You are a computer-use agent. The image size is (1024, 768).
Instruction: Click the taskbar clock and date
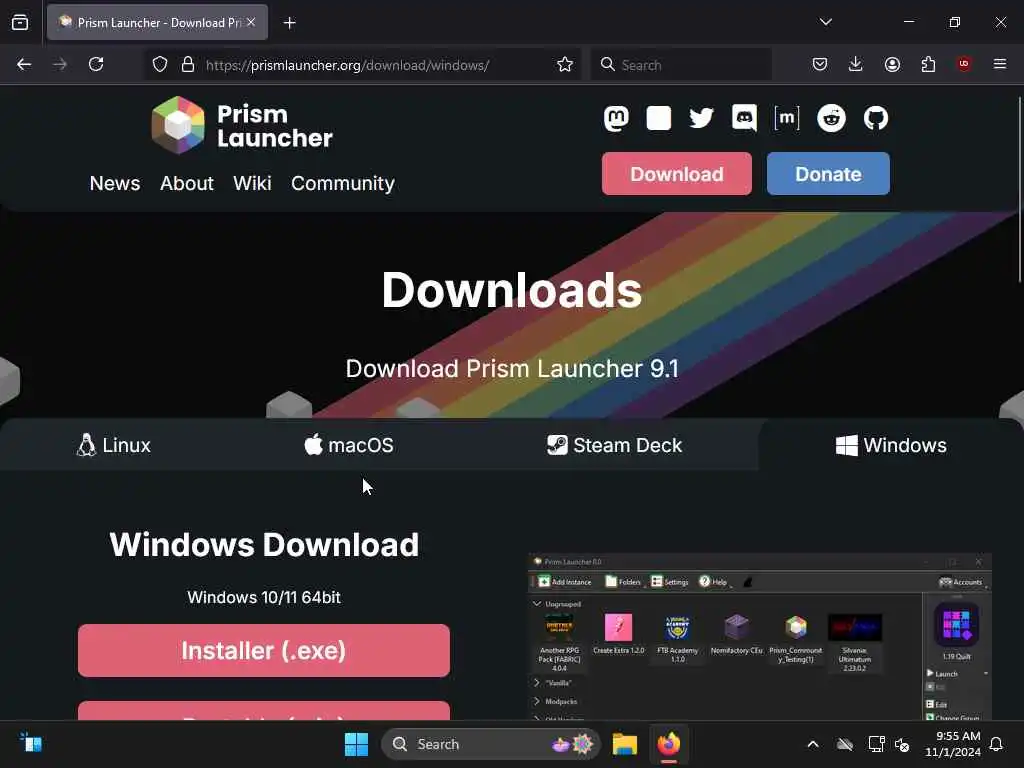click(x=952, y=744)
